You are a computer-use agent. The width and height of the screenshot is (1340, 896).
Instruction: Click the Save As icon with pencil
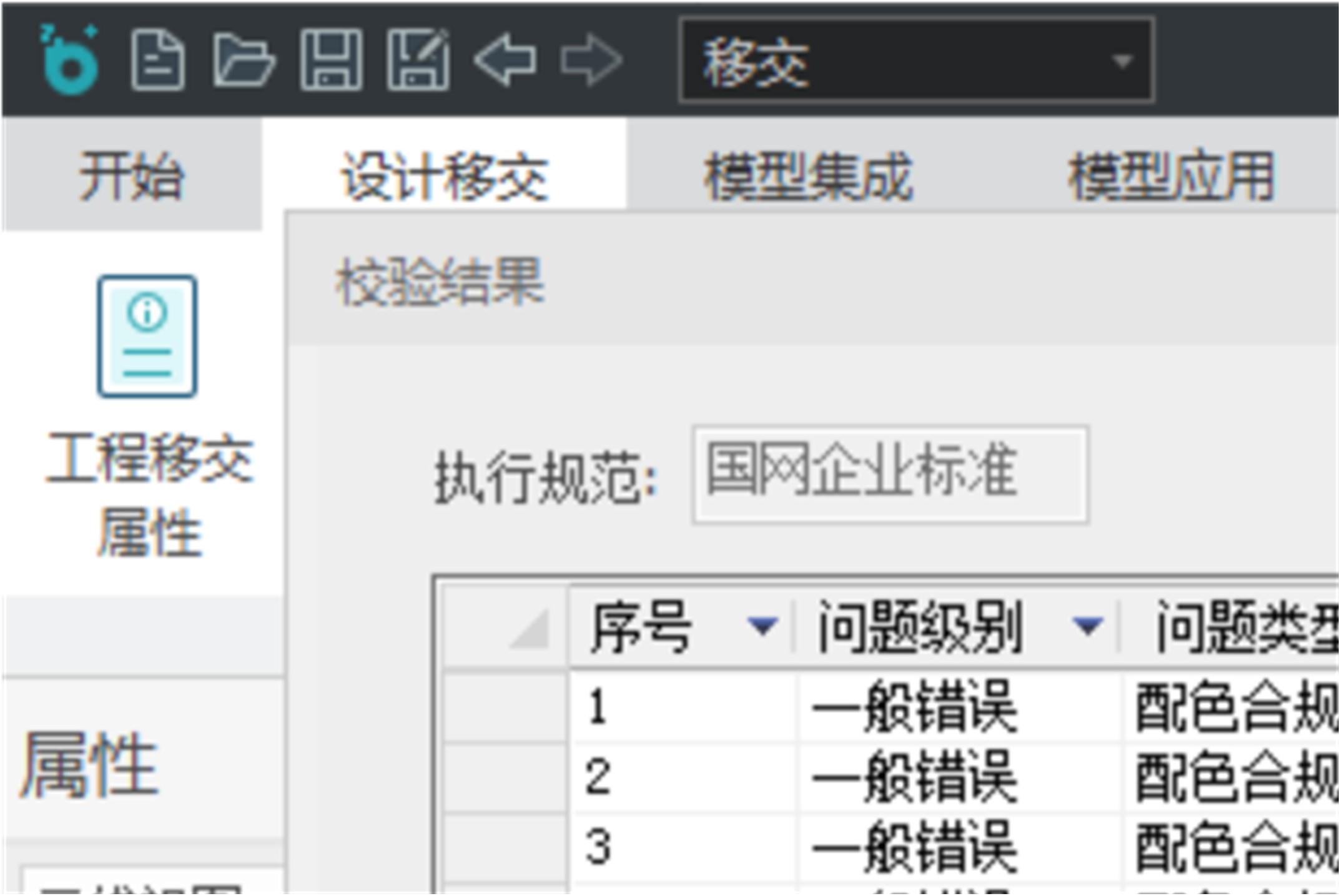tap(418, 61)
